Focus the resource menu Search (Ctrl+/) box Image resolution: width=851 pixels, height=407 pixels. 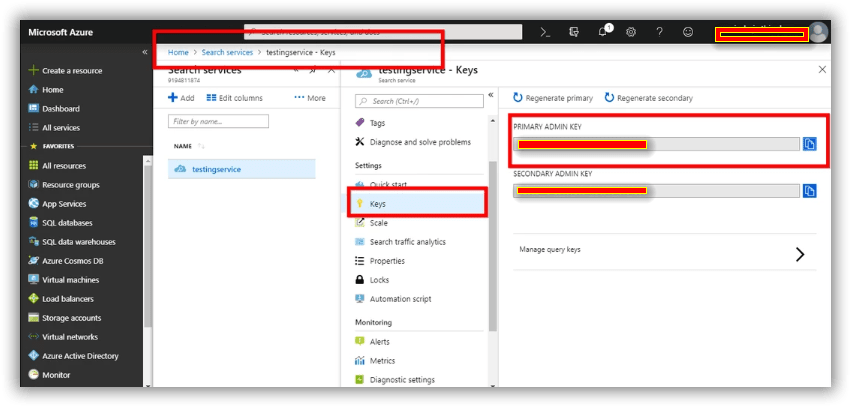point(419,101)
